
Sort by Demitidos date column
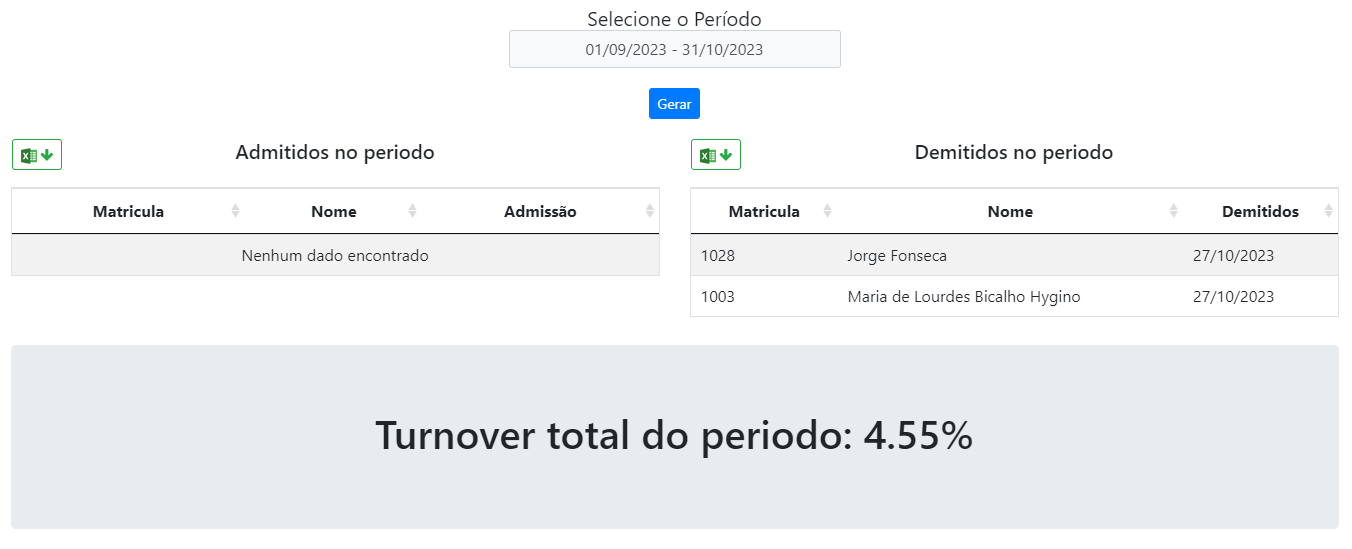(x=1261, y=211)
